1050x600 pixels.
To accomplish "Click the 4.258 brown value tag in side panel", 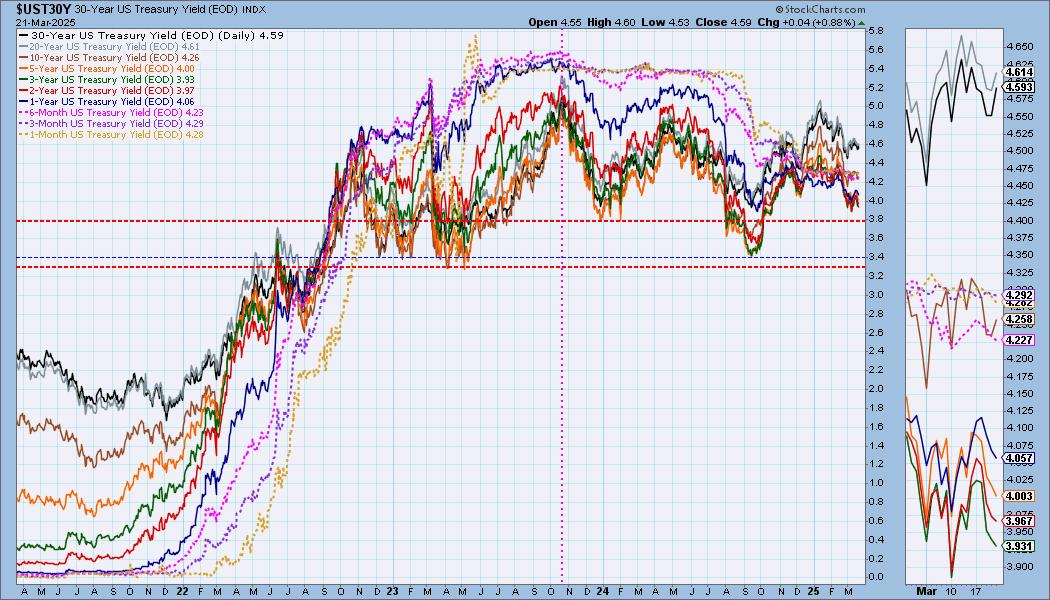I will pyautogui.click(x=1019, y=319).
